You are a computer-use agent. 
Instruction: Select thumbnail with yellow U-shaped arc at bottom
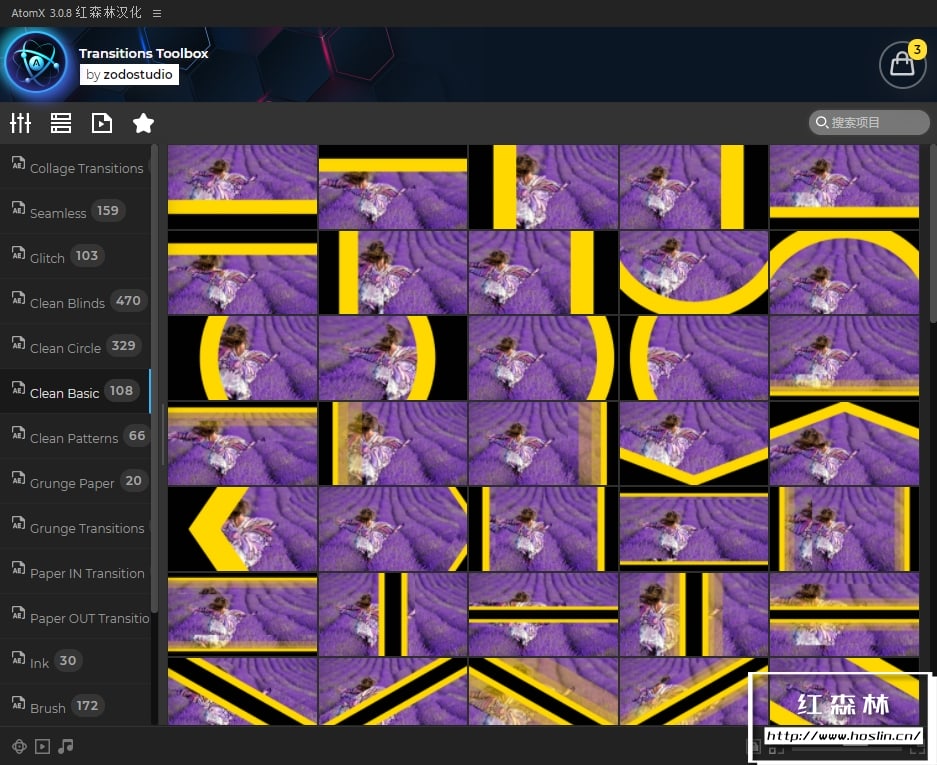[x=693, y=273]
